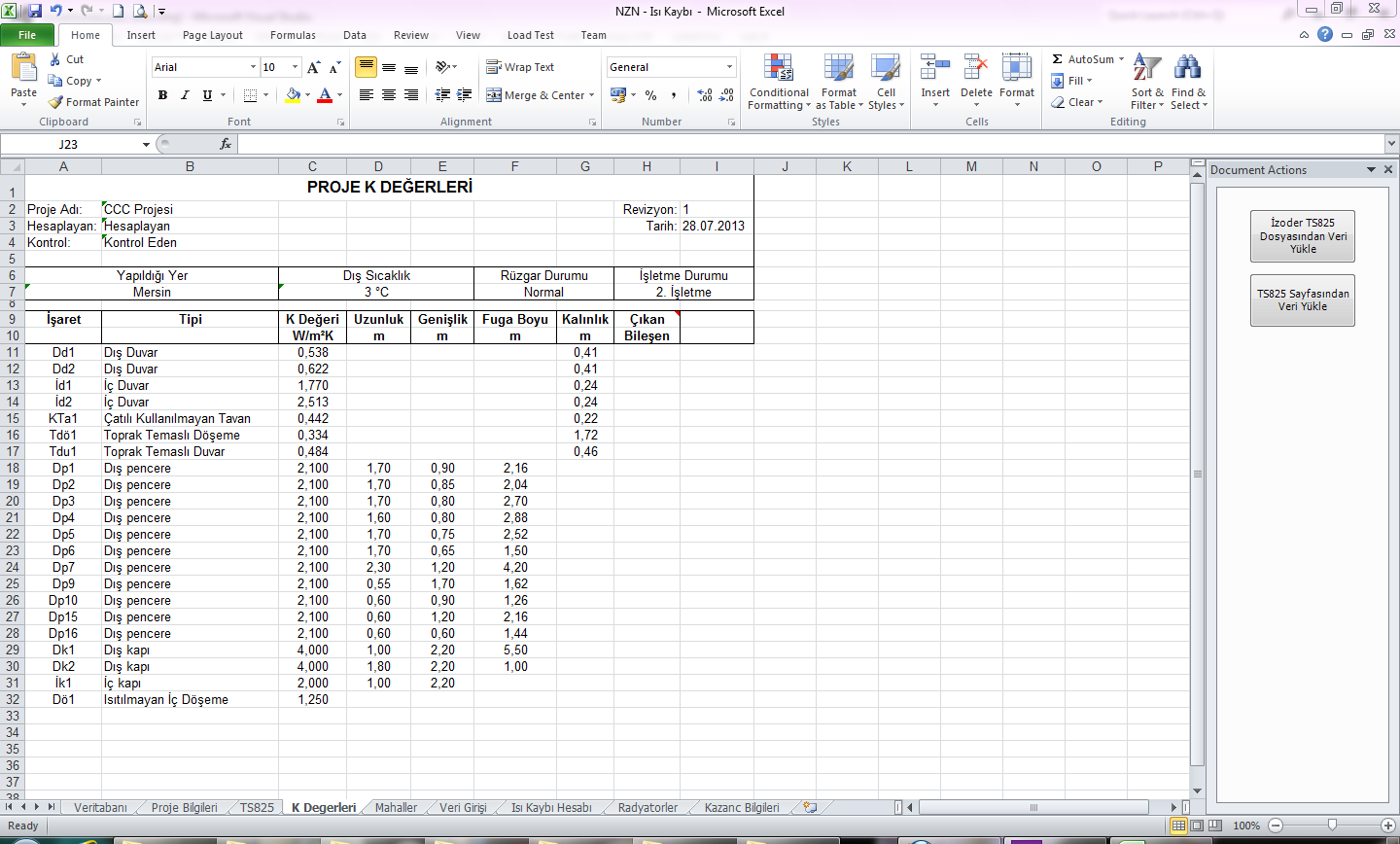
Task: Toggle Wrap Text for the cell
Action: coord(494,67)
